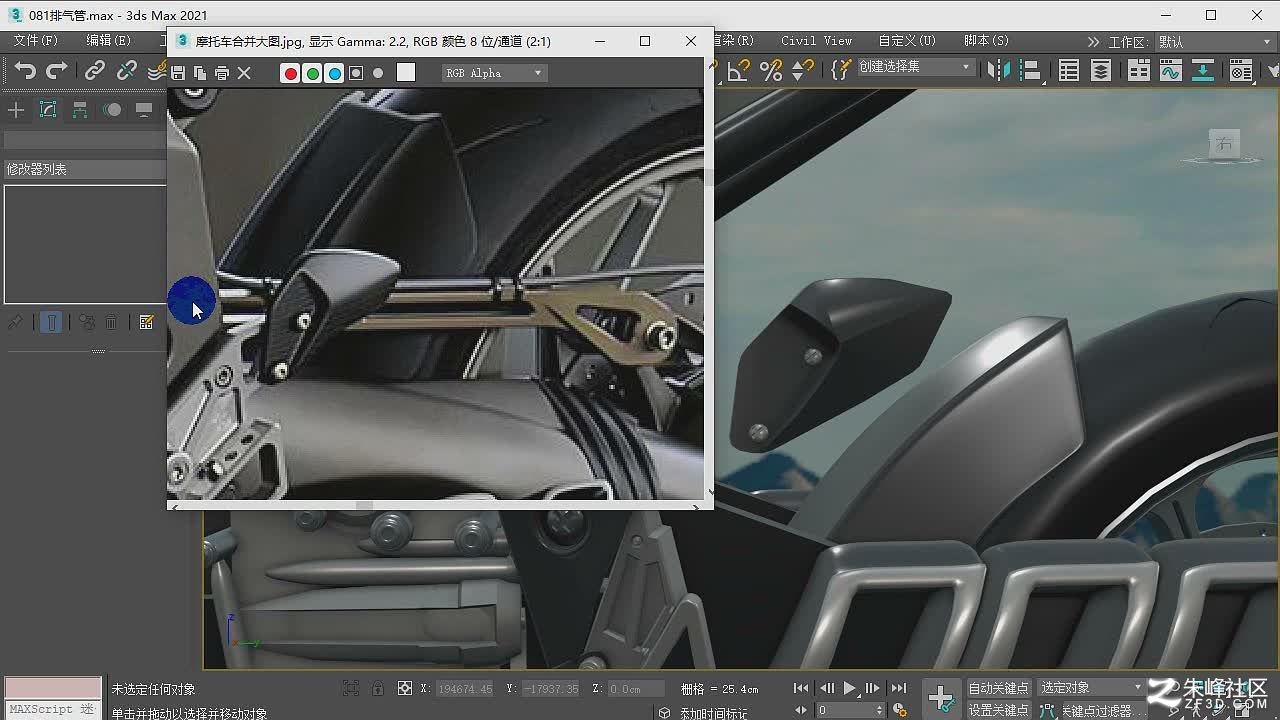Screen dimensions: 1280x720
Task: Click the Pin Stack icon
Action: [15, 322]
